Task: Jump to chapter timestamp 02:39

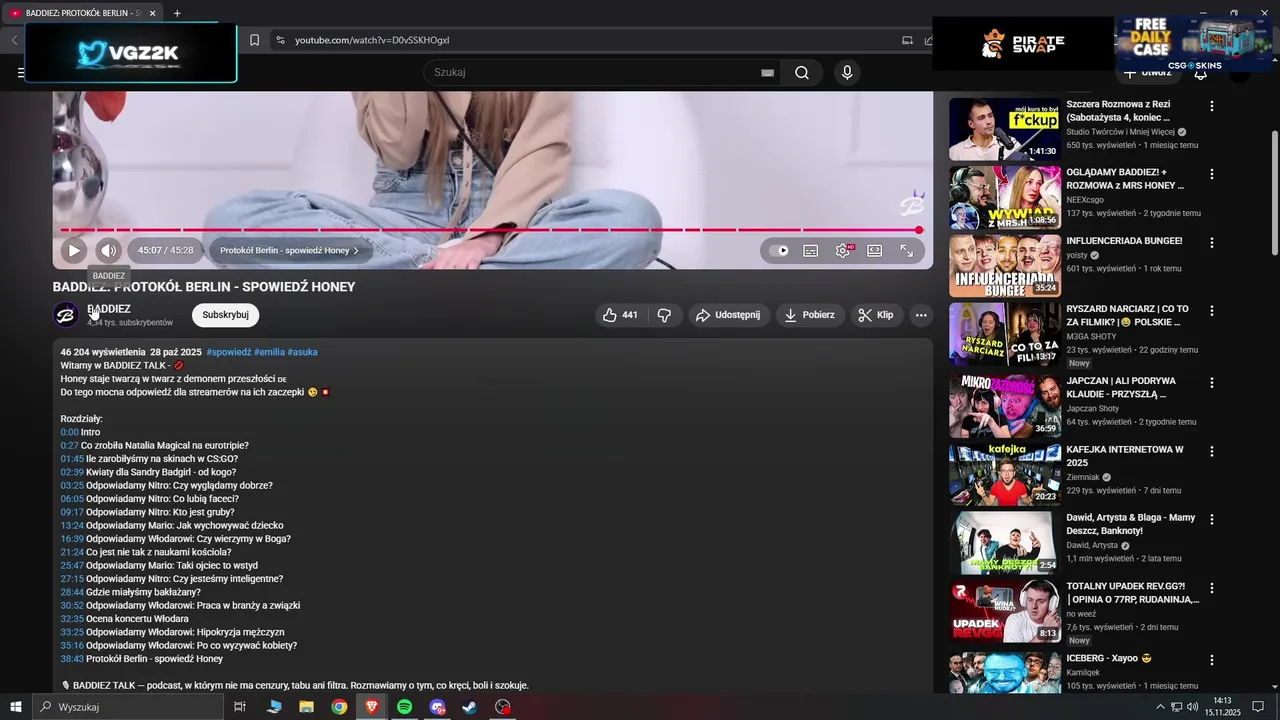Action: tap(72, 472)
